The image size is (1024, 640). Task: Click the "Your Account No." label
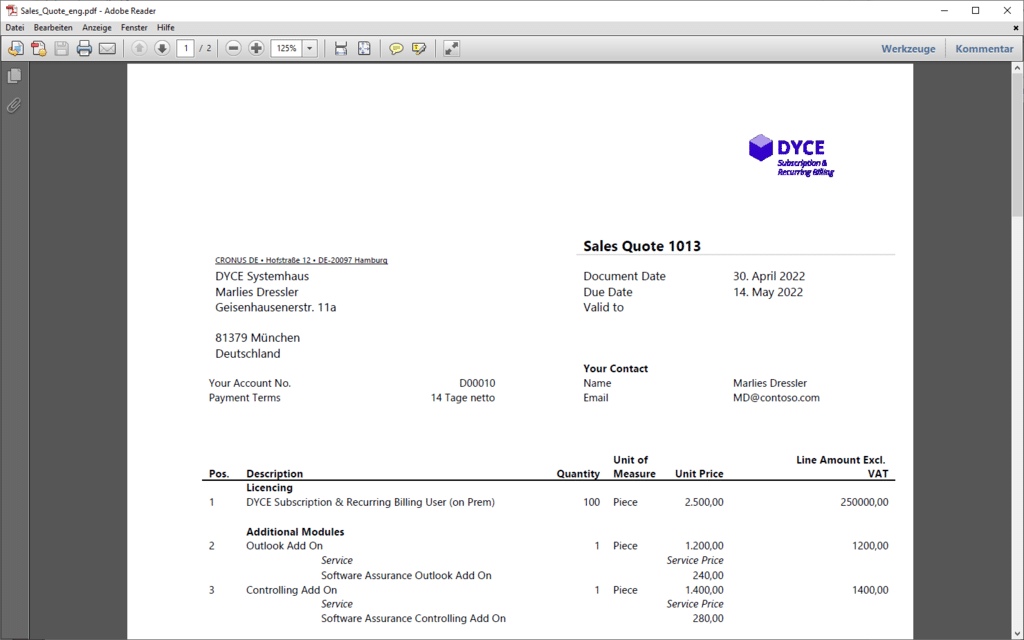[249, 383]
